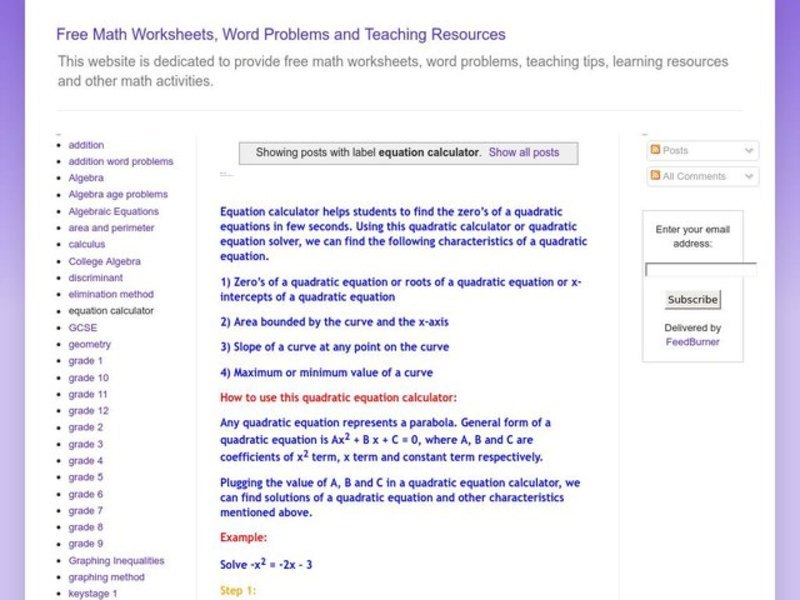Screen dimensions: 800x600
Task: Click the Algebra age problems link
Action: tap(117, 194)
